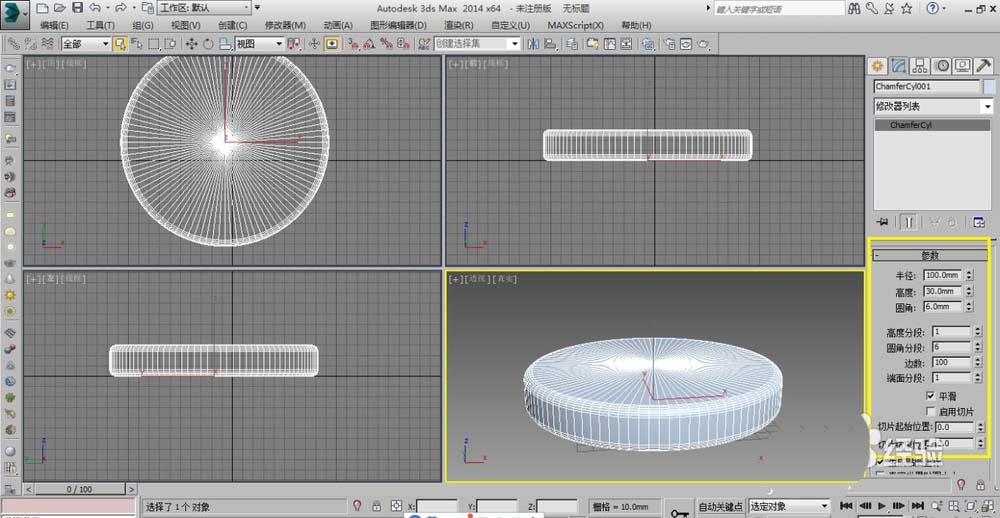Click the Pin Stack icon

(x=883, y=222)
